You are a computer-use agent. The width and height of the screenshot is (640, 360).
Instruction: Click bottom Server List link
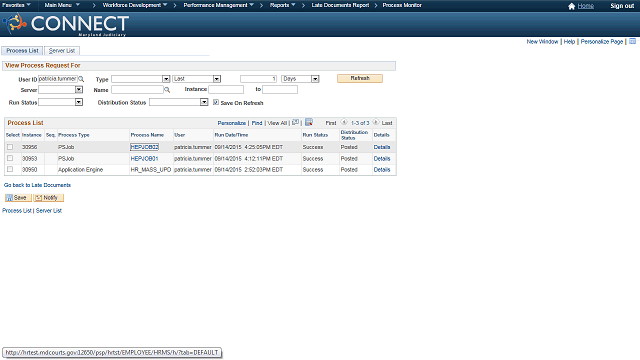[x=49, y=211]
